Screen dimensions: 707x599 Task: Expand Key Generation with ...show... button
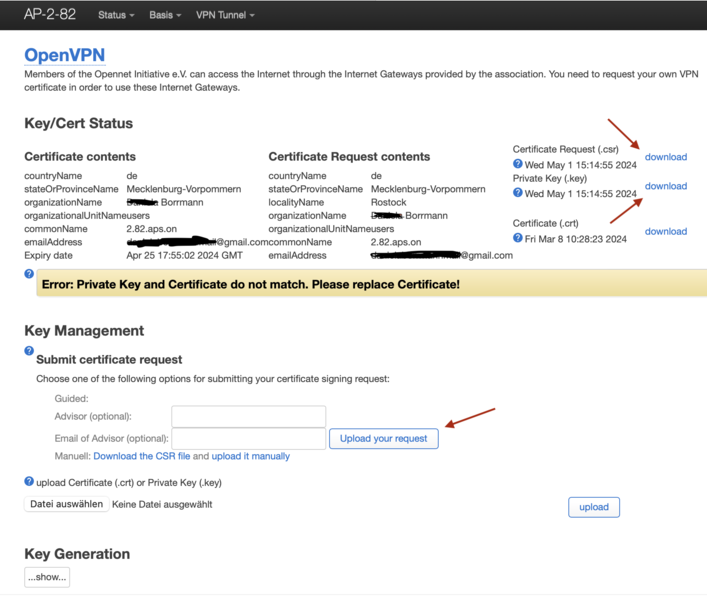pyautogui.click(x=47, y=577)
